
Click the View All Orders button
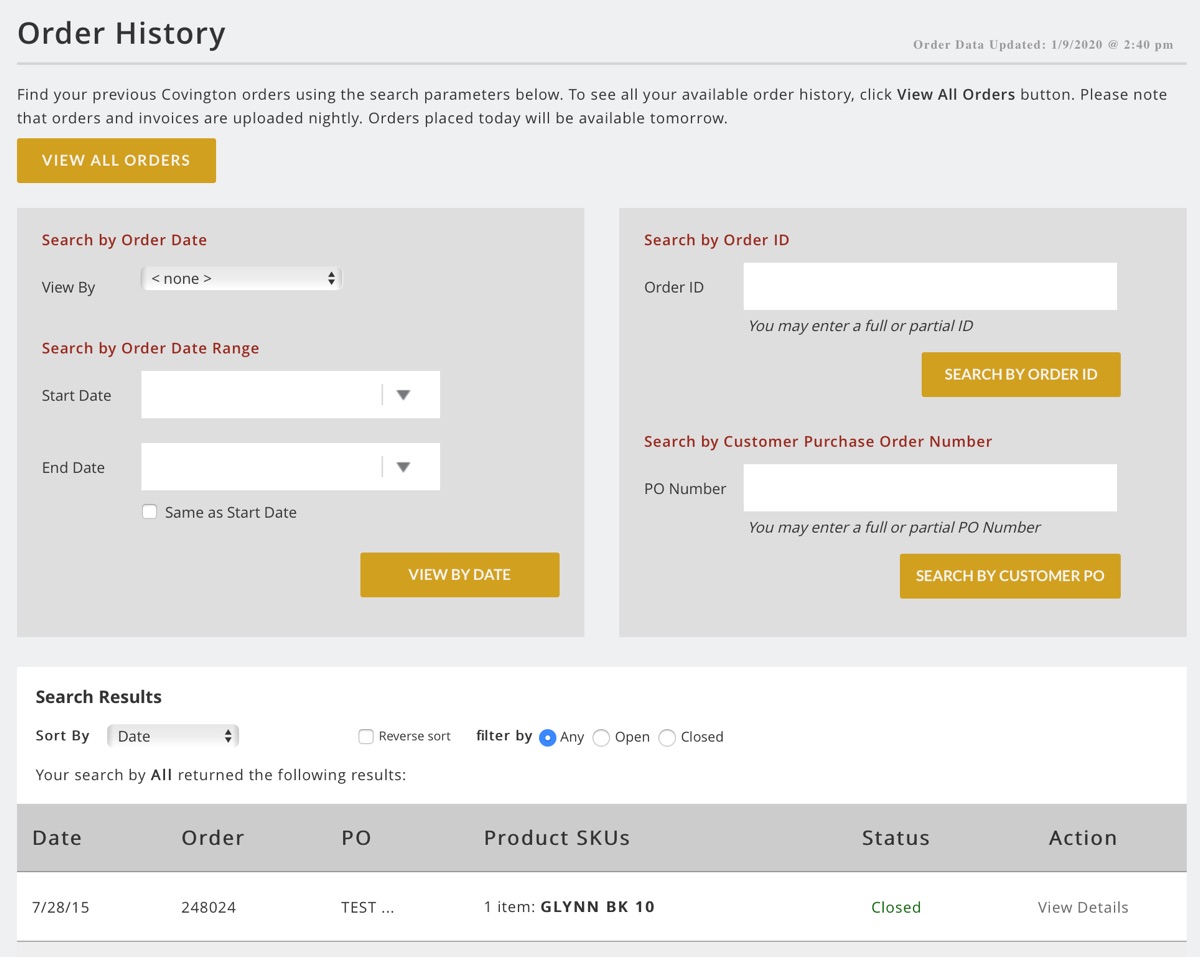pos(116,160)
